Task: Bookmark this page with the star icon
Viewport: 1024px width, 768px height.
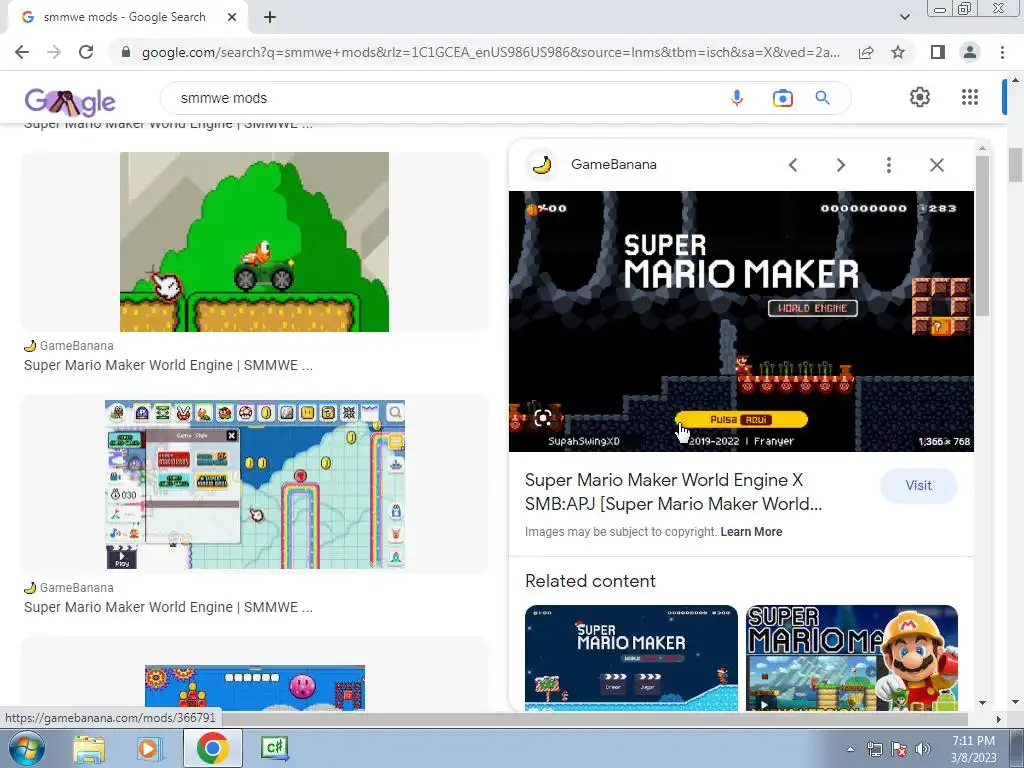Action: pos(898,52)
